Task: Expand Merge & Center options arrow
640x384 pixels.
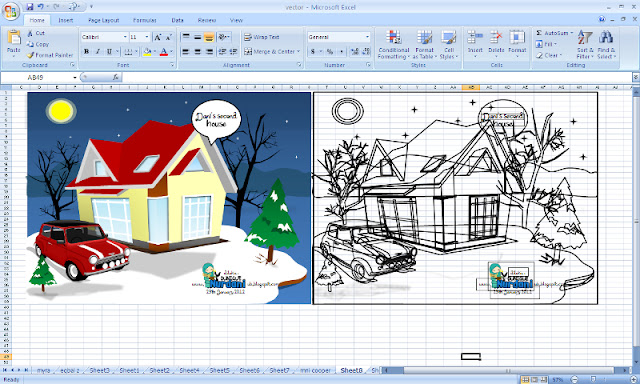Action: click(x=298, y=51)
